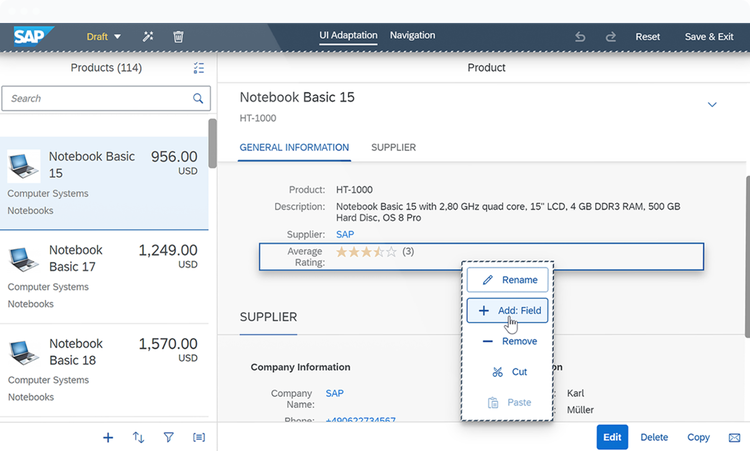Switch to UI Adaptation mode
Screen dimensions: 750x451
(348, 35)
